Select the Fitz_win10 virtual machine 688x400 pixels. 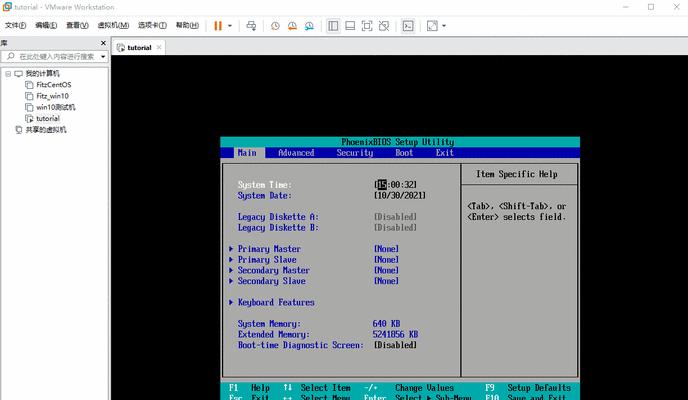(52, 96)
